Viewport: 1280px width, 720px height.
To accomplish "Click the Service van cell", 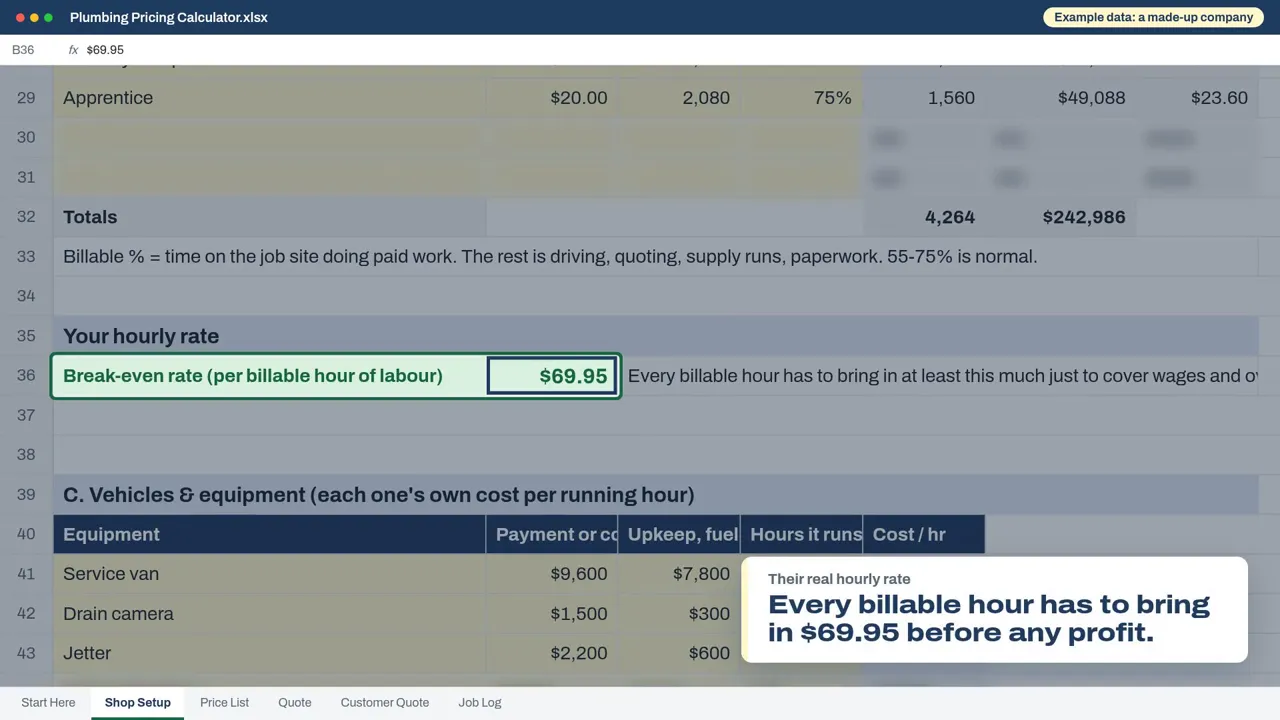I will (270, 574).
